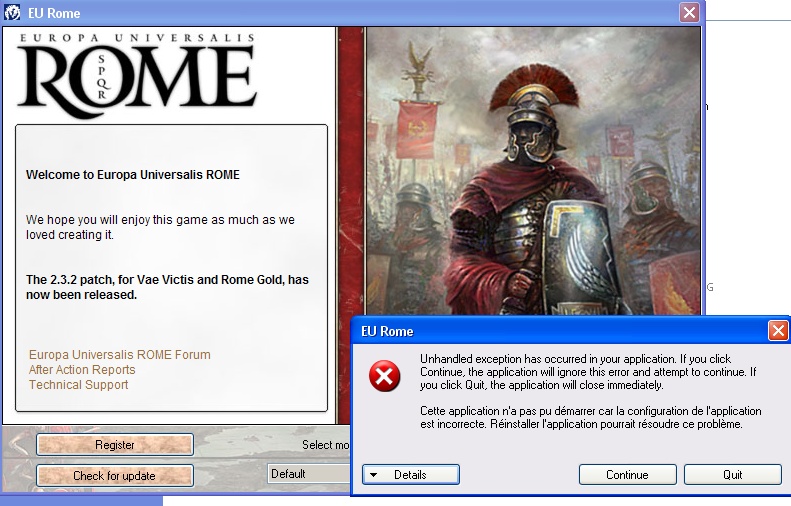The height and width of the screenshot is (506, 791).
Task: Click 'We hope you will enjoy this game' text
Action: pos(160,227)
